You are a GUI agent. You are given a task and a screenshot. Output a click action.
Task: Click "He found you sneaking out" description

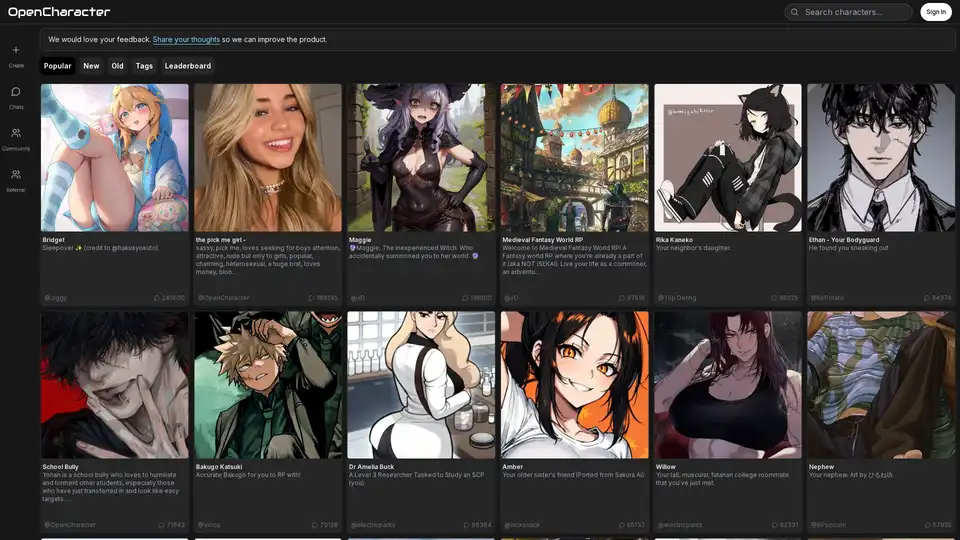click(x=849, y=248)
